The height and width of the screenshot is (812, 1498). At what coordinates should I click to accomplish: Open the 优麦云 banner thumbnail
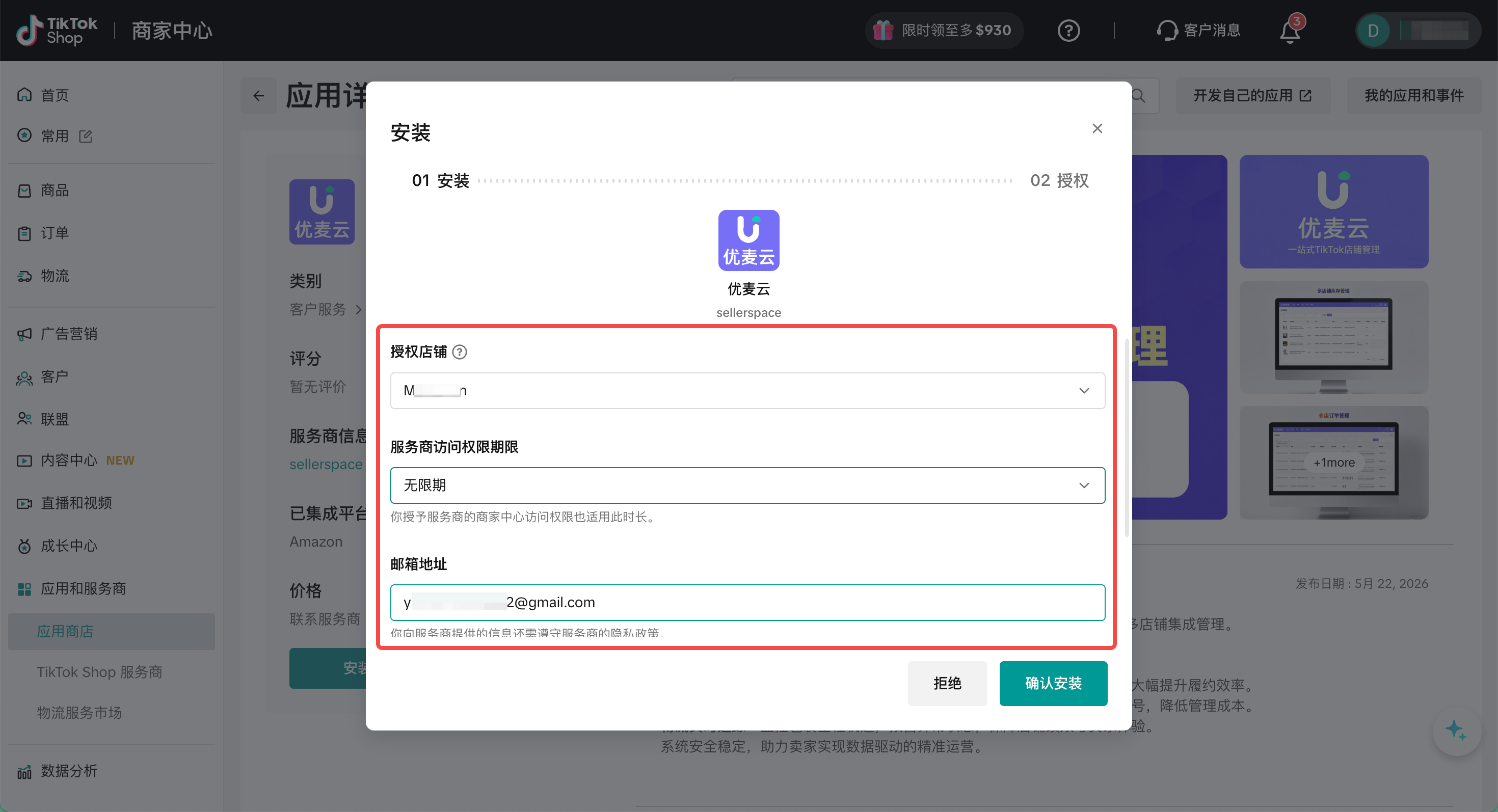(x=1333, y=211)
